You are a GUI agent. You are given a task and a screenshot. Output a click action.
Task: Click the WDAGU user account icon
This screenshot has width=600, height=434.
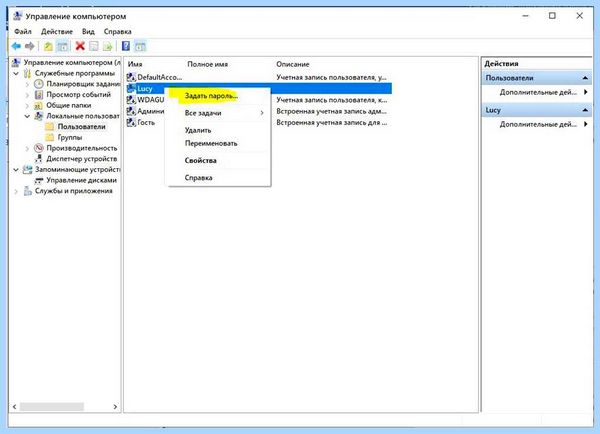pos(131,100)
